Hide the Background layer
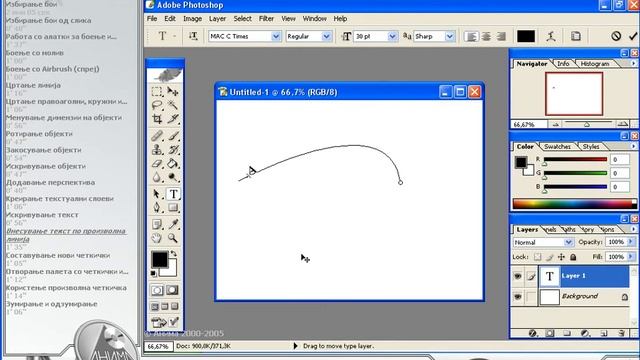Viewport: 640px width, 360px height. tap(518, 297)
